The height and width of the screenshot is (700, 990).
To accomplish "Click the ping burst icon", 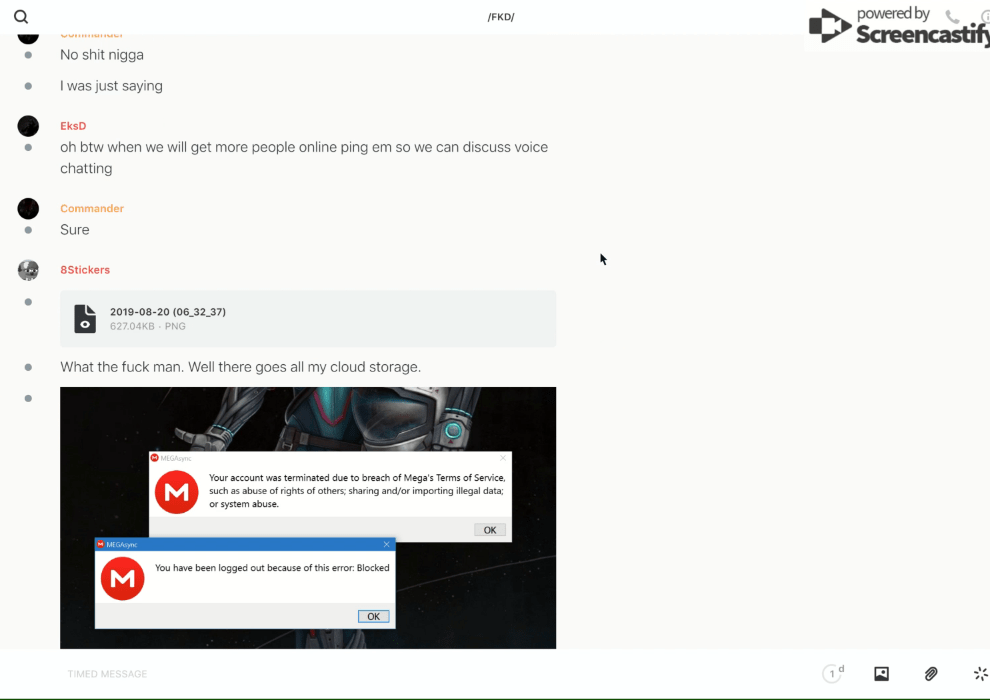I will [980, 674].
